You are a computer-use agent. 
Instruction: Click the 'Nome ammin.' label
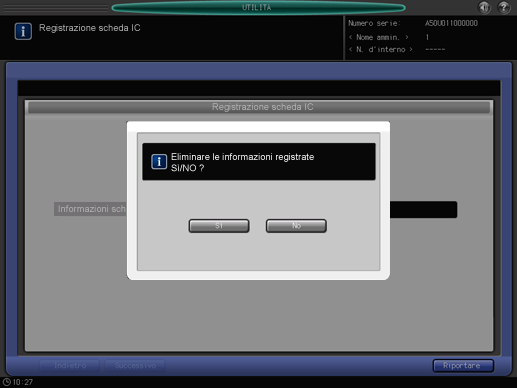point(378,37)
